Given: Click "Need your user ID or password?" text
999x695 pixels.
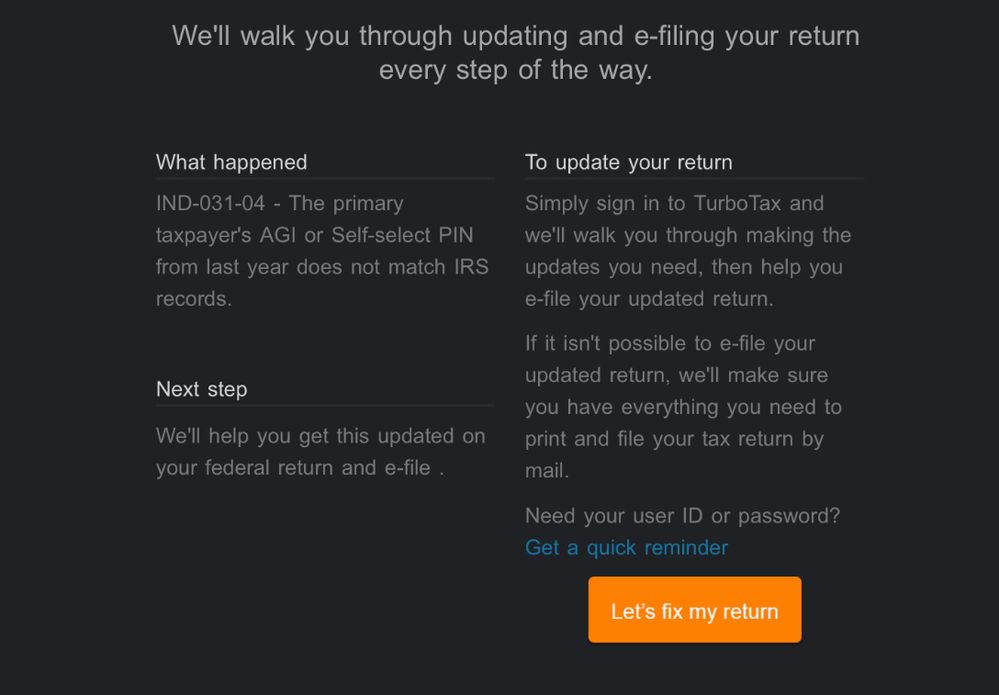Looking at the screenshot, I should tap(682, 515).
